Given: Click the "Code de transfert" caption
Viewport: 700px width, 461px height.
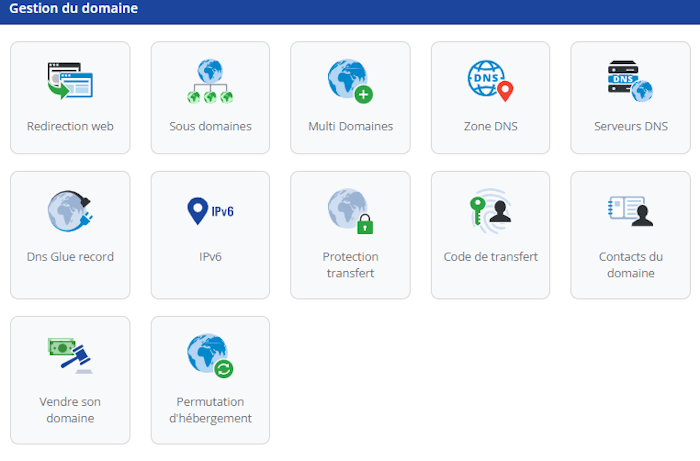Looking at the screenshot, I should [491, 257].
